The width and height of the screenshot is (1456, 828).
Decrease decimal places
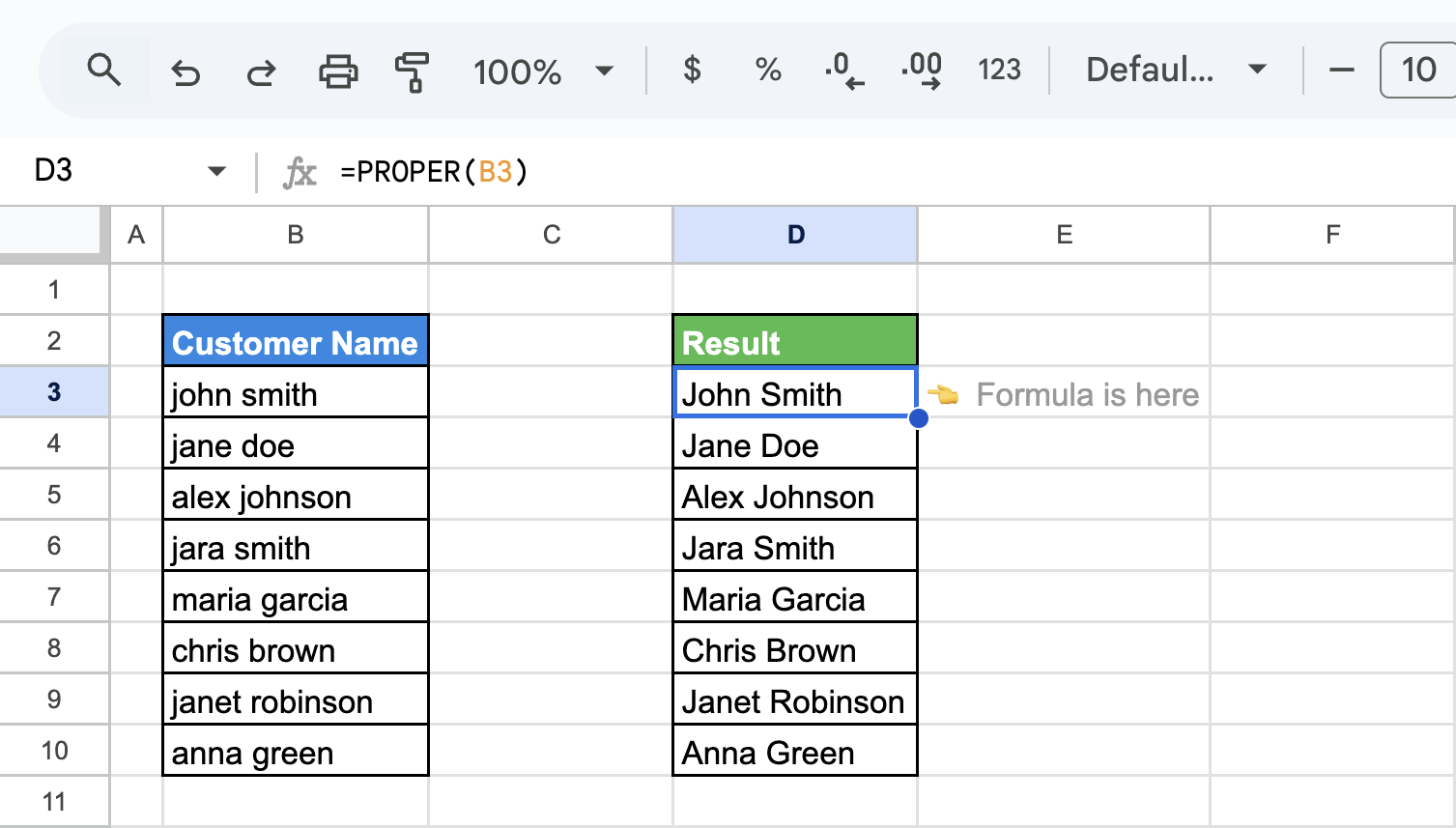[x=844, y=71]
